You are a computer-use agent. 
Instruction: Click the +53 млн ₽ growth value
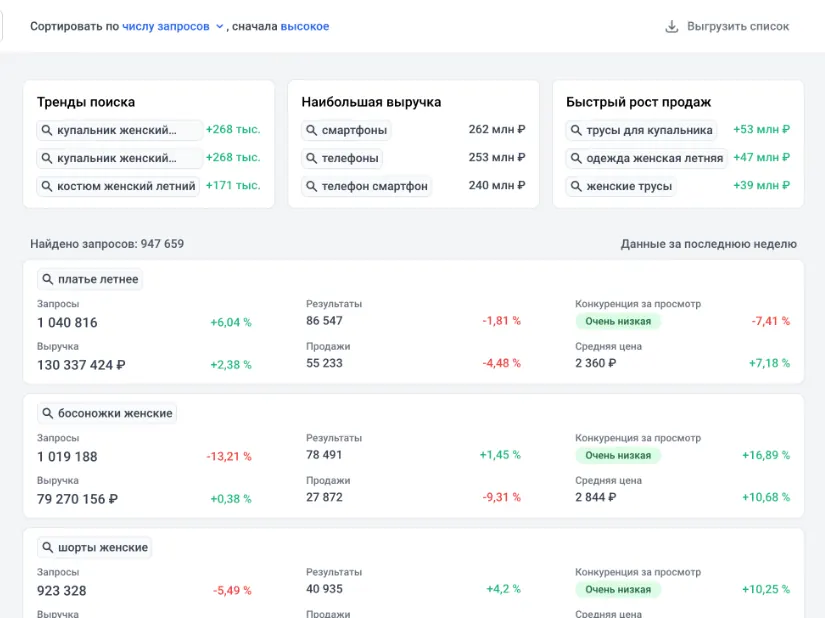(761, 129)
